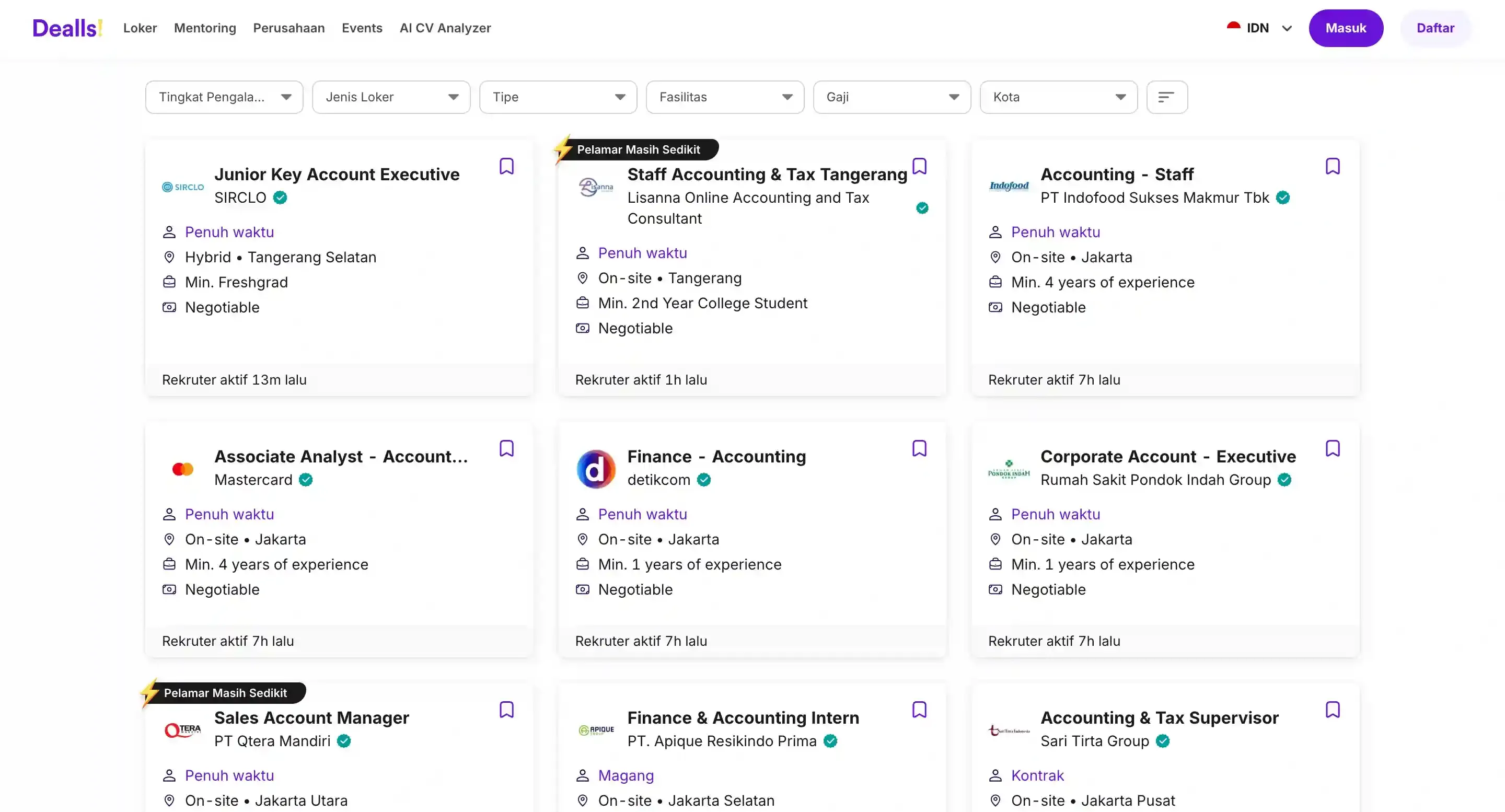Click the Sari Tirta company logo

click(x=1009, y=730)
